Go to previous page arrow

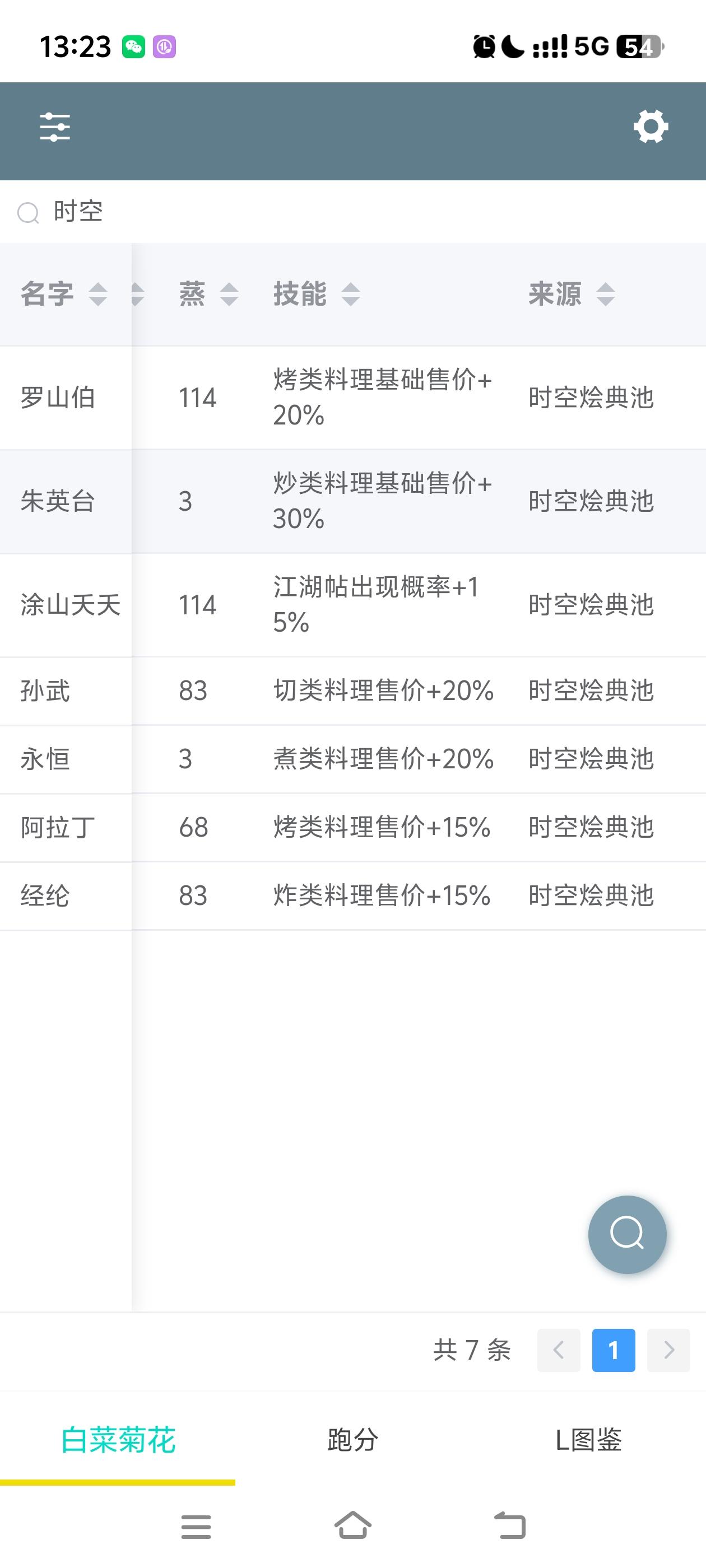(559, 1350)
